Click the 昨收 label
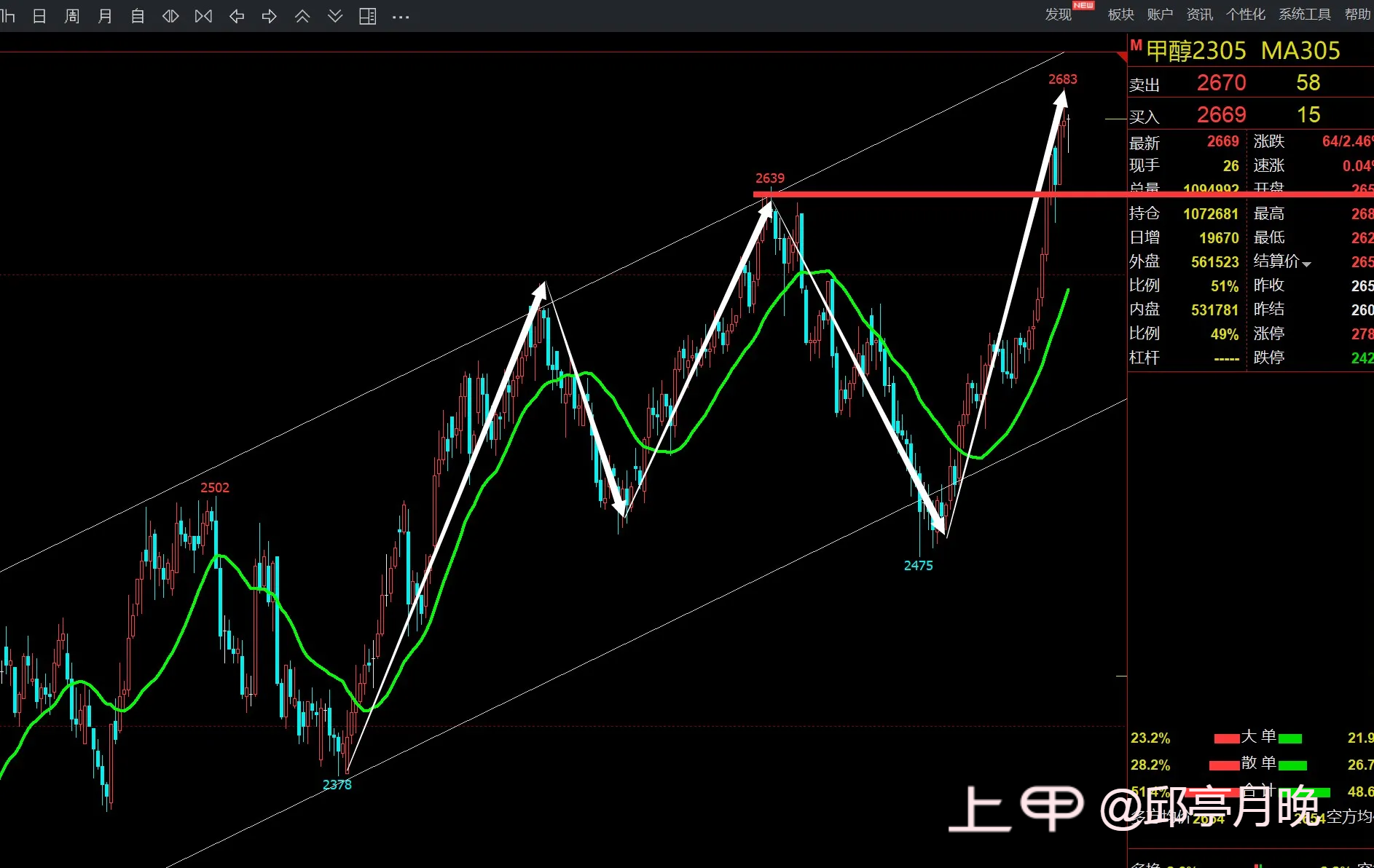The image size is (1374, 868). 1268,285
